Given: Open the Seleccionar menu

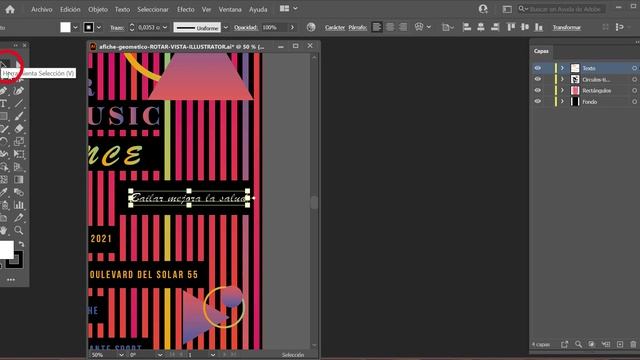Looking at the screenshot, I should click(153, 9).
